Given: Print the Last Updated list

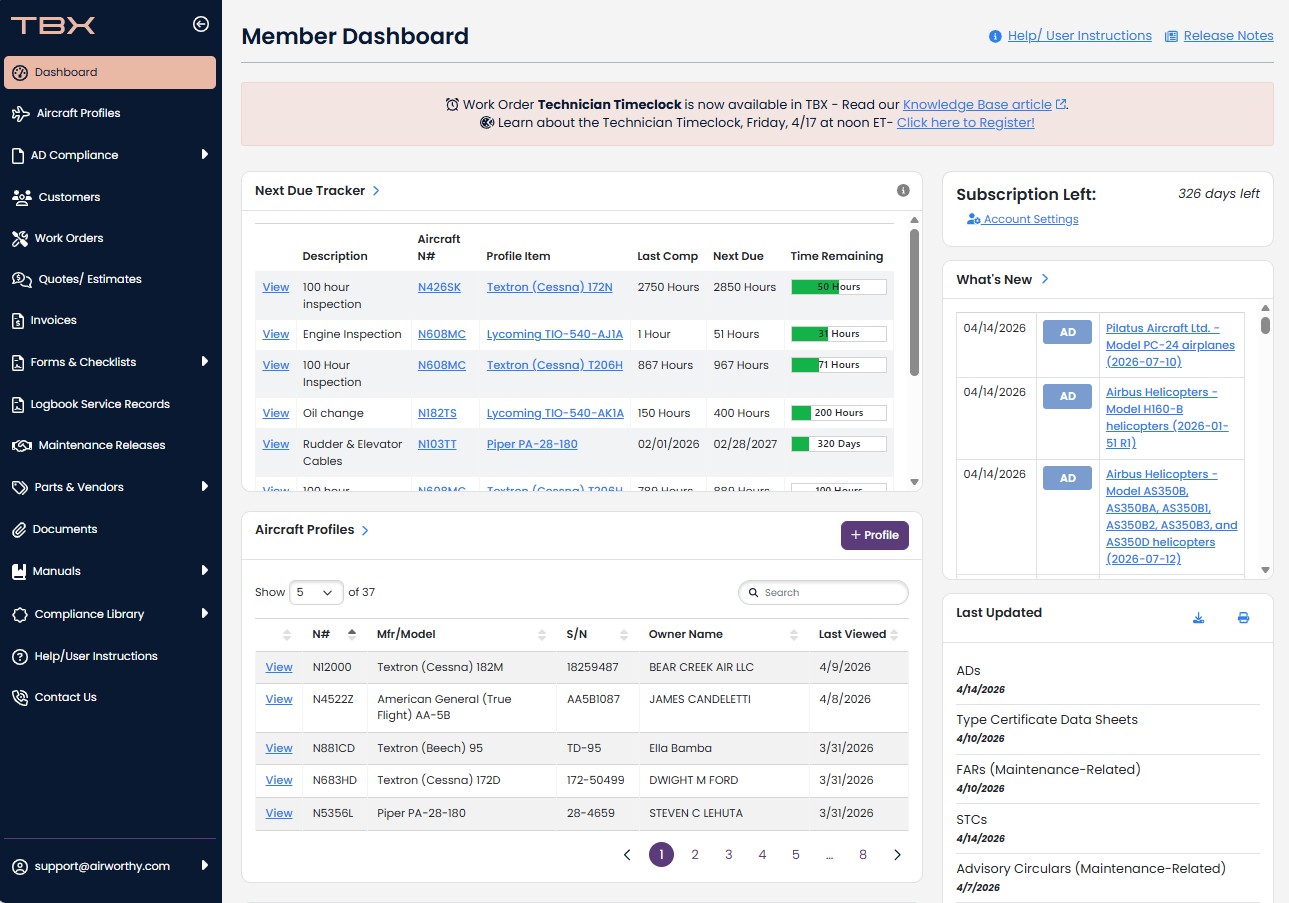Looking at the screenshot, I should [x=1243, y=618].
